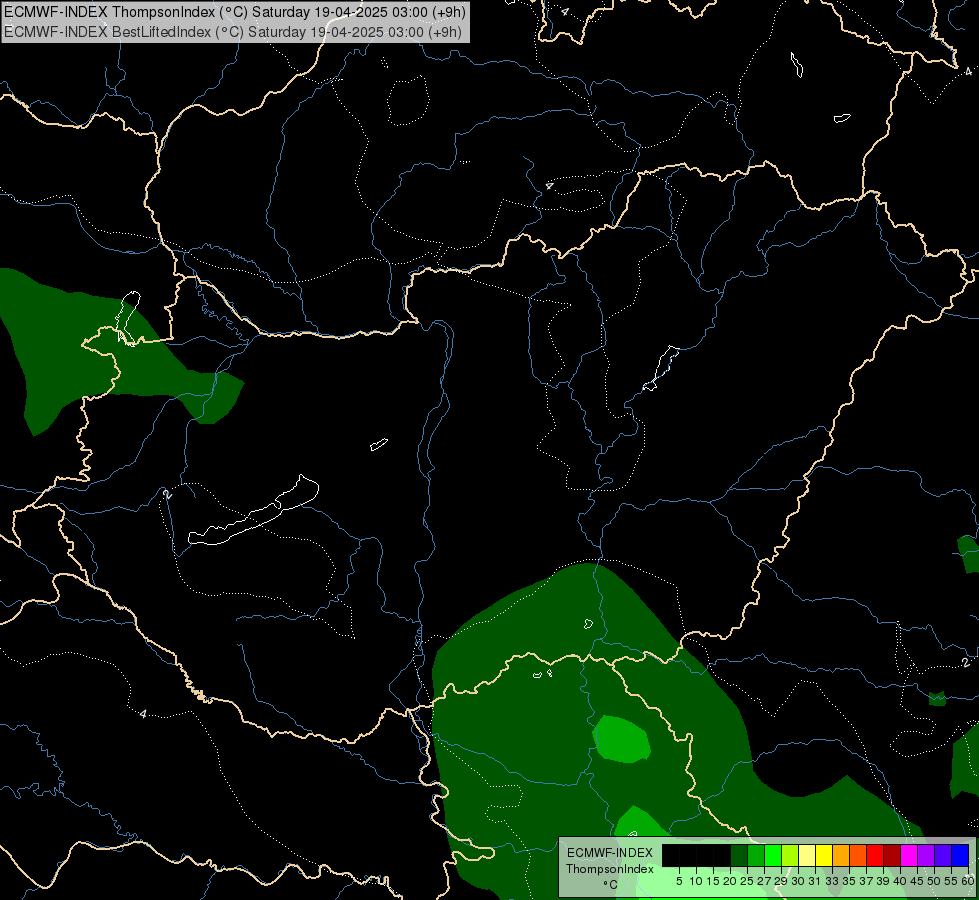This screenshot has width=979, height=900.
Task: Click the legend tick value 45
Action: click(917, 881)
